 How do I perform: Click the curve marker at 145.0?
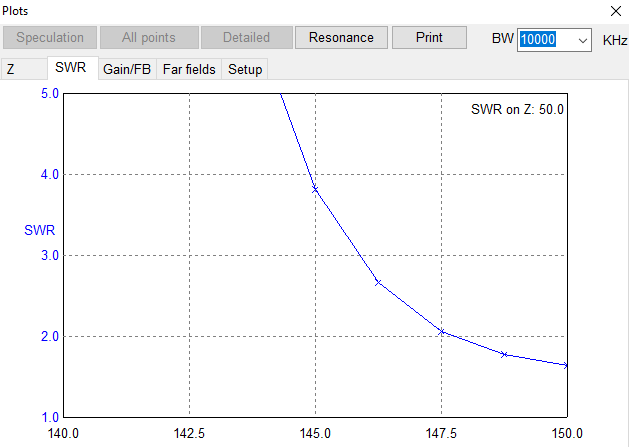(315, 189)
